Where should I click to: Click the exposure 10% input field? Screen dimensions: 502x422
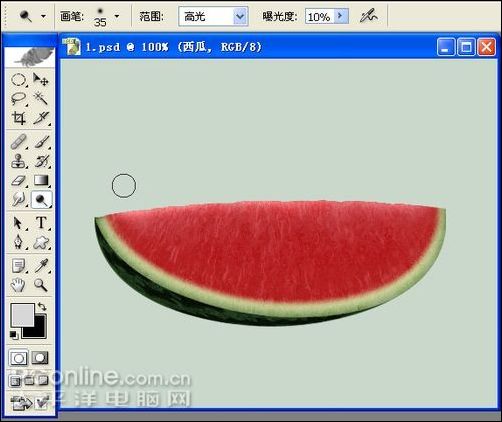[319, 16]
